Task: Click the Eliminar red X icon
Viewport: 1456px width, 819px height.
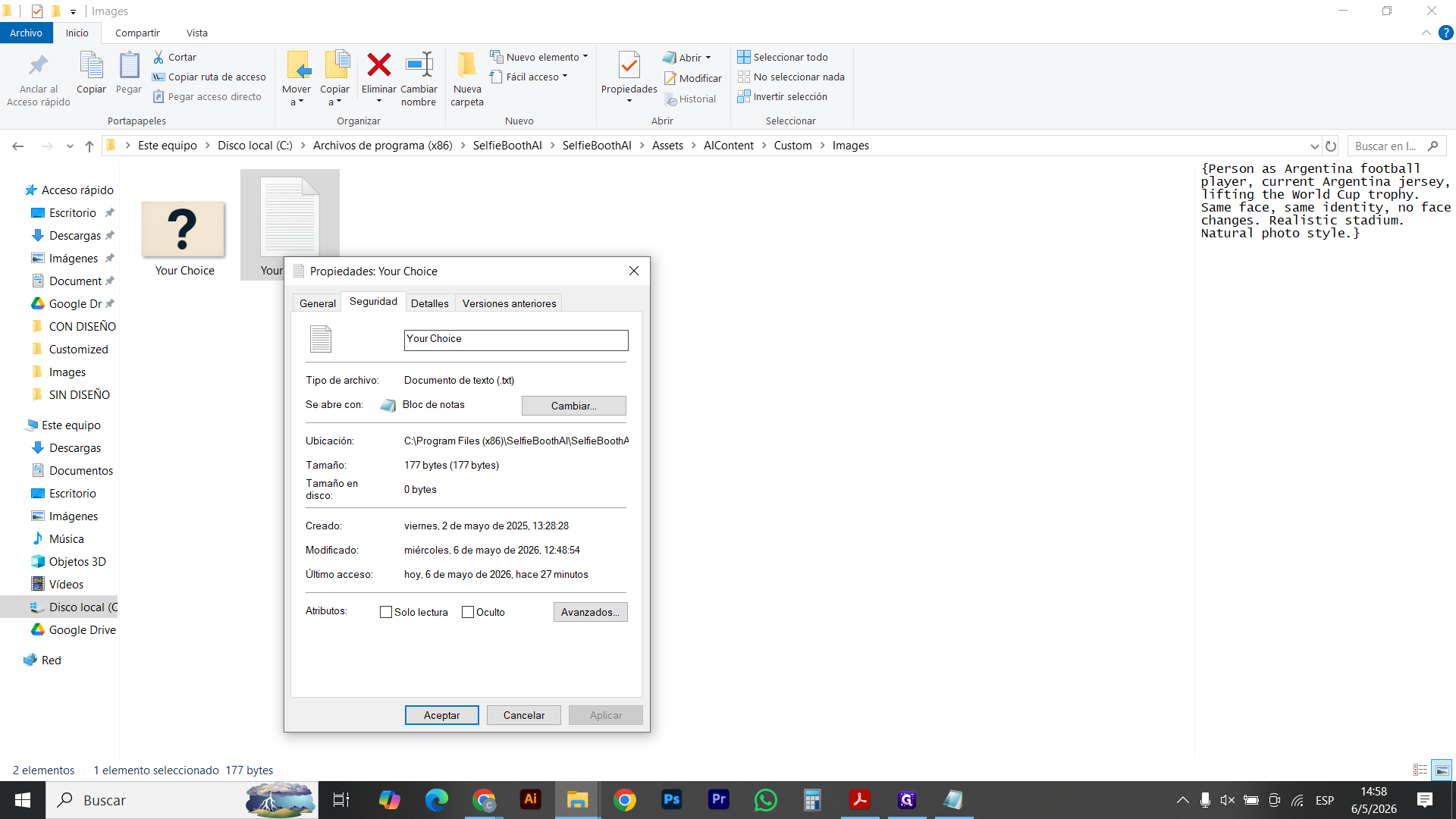Action: [378, 65]
